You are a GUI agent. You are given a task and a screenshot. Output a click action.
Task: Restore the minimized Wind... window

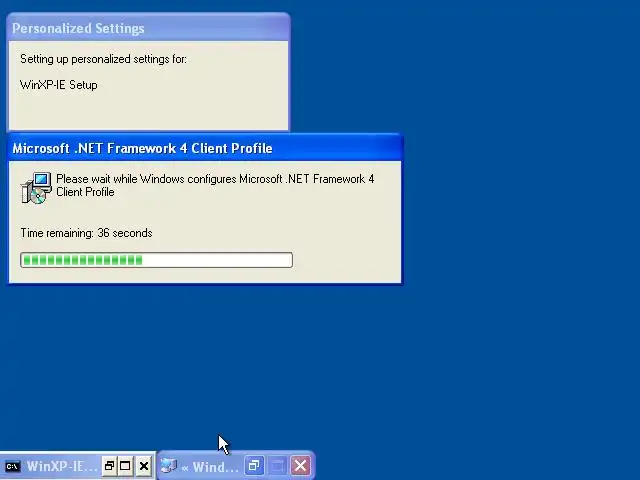point(254,466)
